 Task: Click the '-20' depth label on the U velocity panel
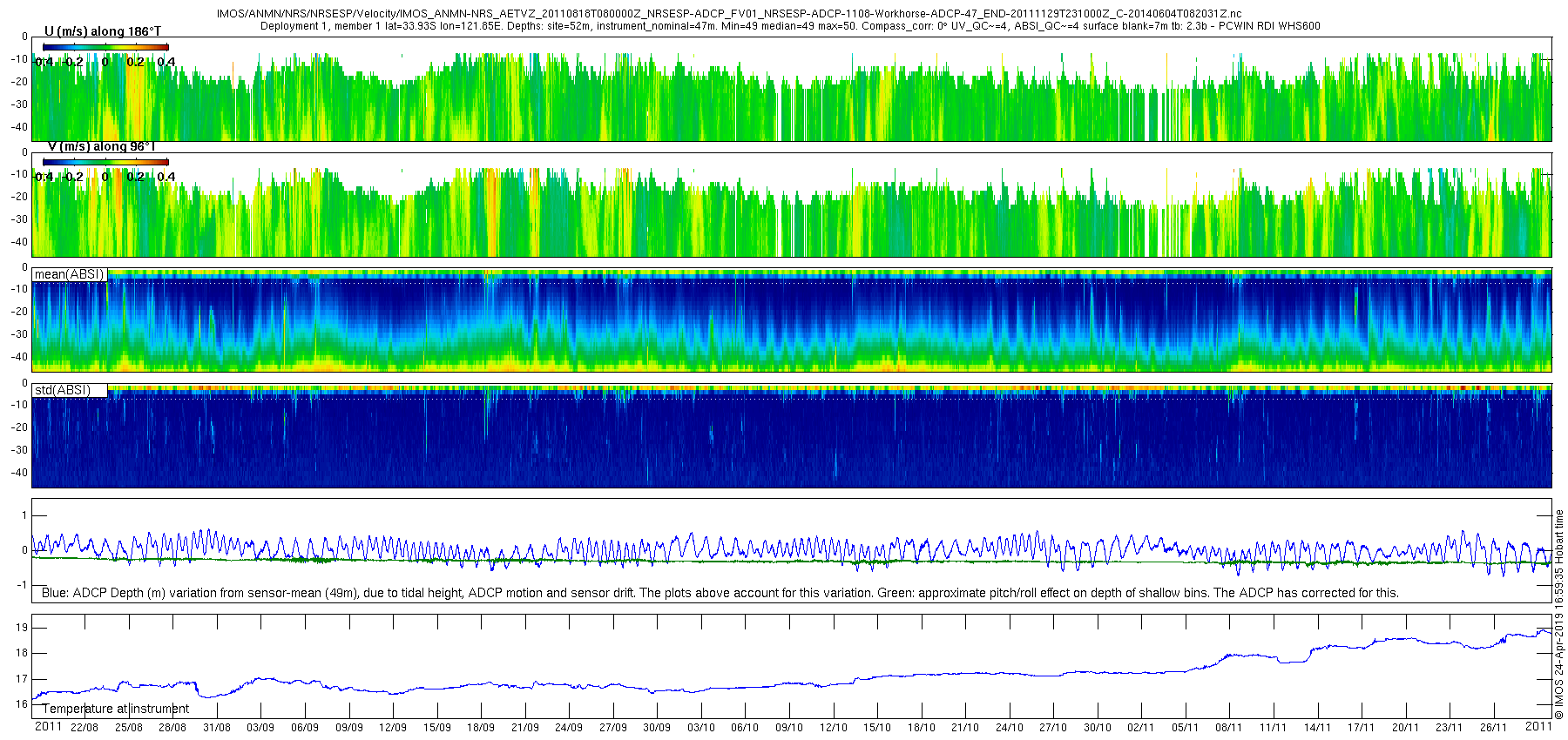(x=19, y=82)
